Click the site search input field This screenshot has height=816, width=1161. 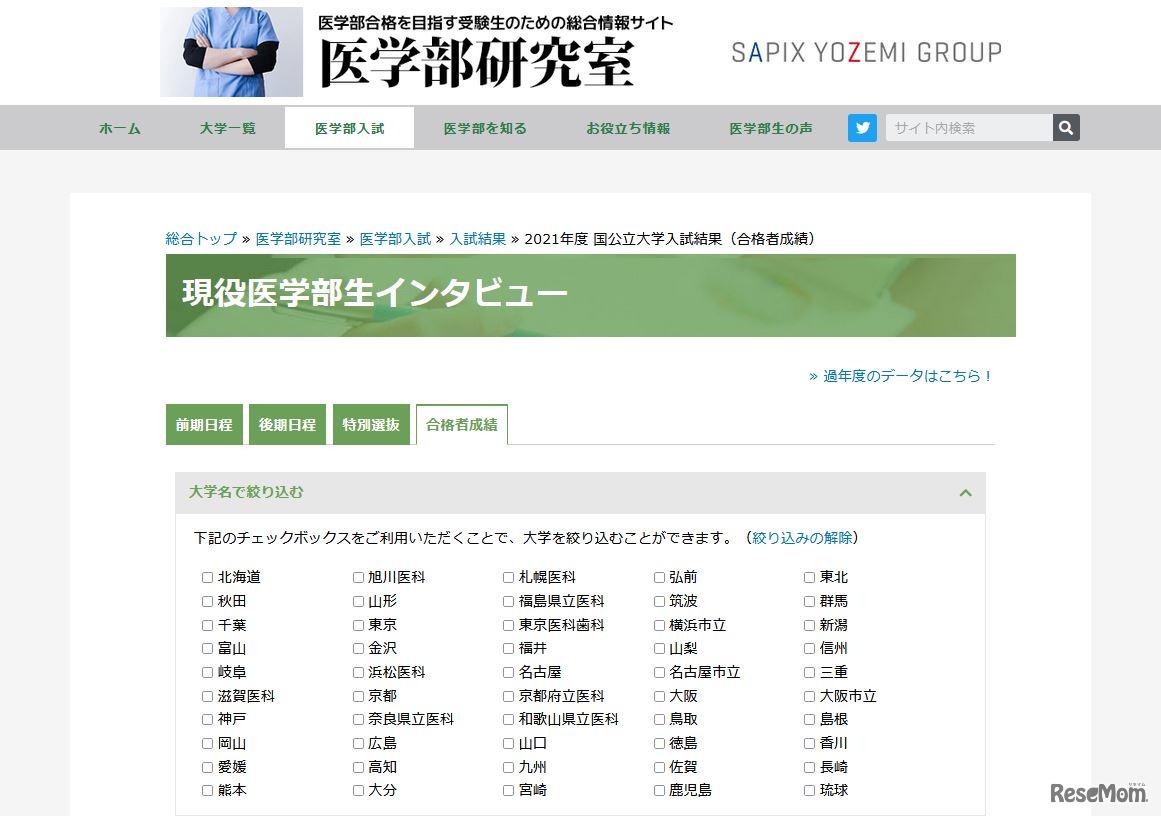pyautogui.click(x=965, y=127)
